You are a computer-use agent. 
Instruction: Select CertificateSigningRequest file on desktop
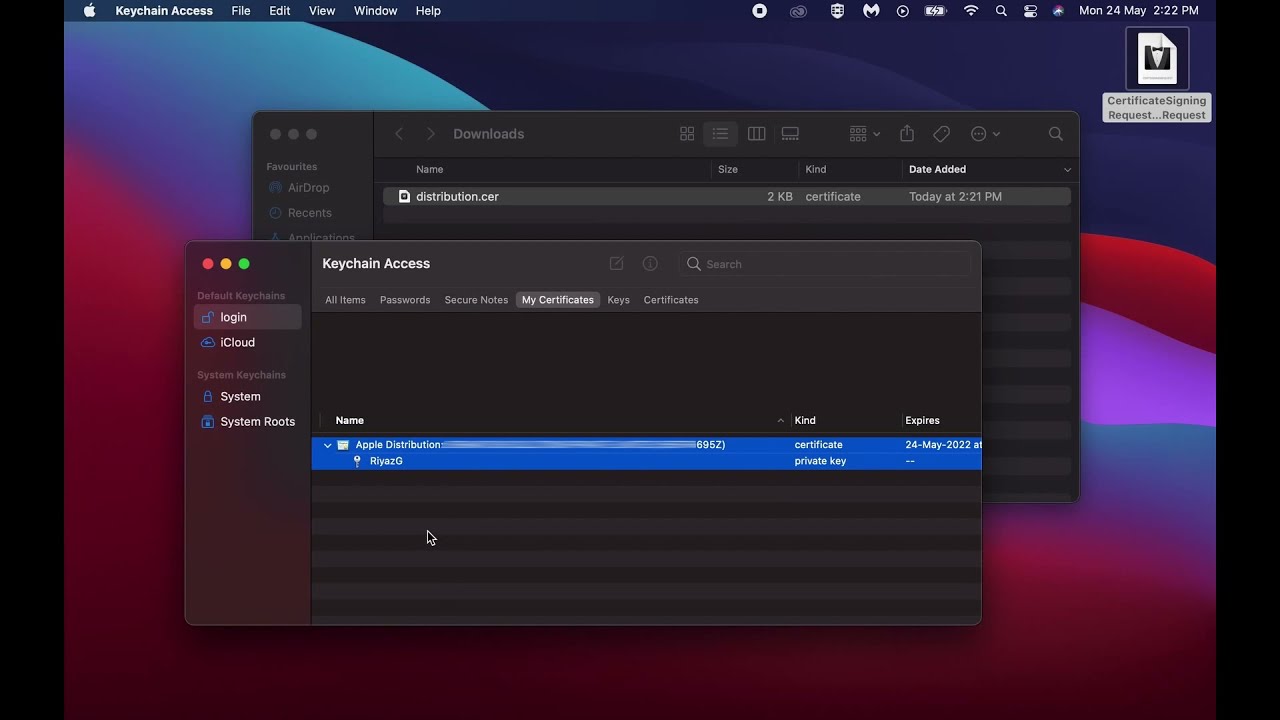tap(1157, 75)
